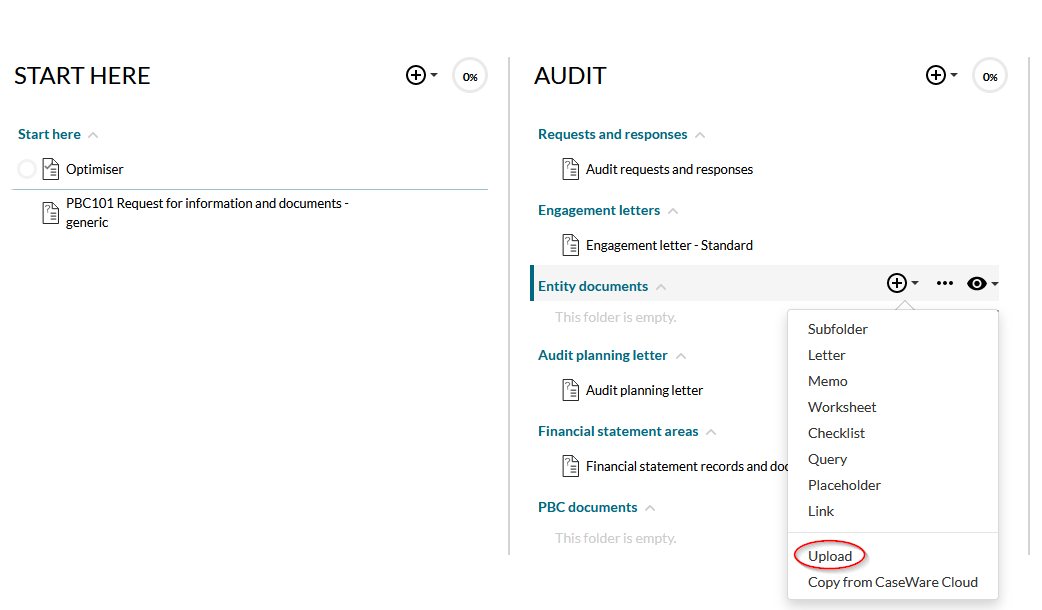
Task: Collapse the Start here section chevron
Action: tap(91, 133)
